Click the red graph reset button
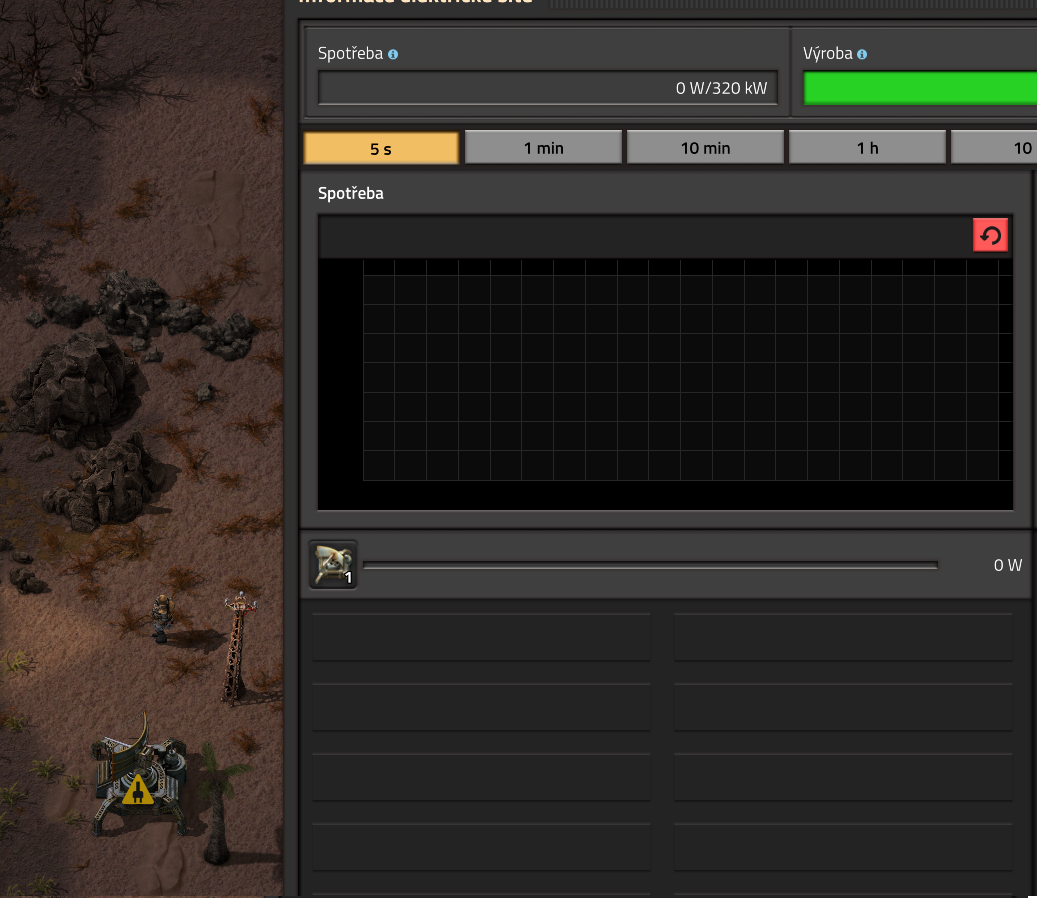Viewport: 1037px width, 898px height. click(x=990, y=236)
